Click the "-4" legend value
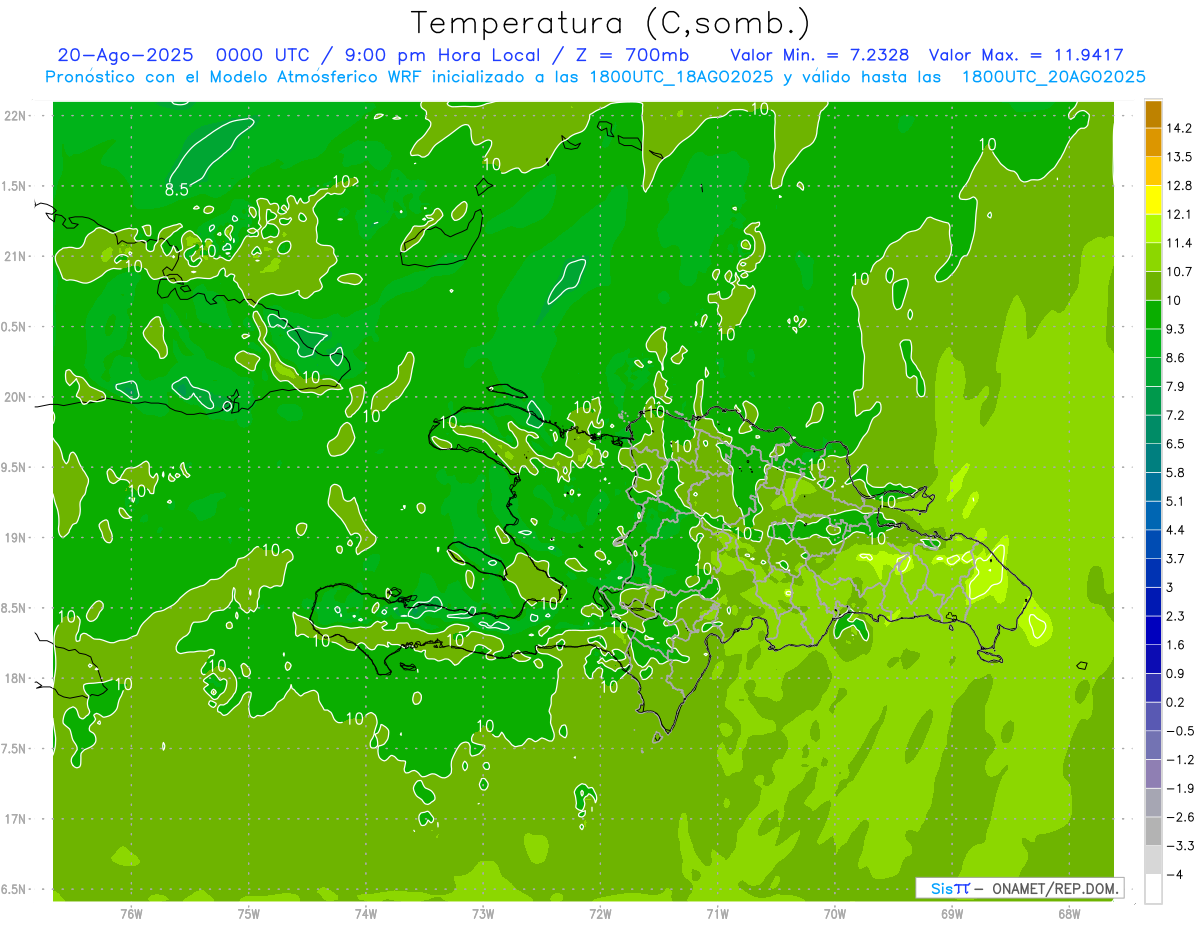 (1175, 875)
